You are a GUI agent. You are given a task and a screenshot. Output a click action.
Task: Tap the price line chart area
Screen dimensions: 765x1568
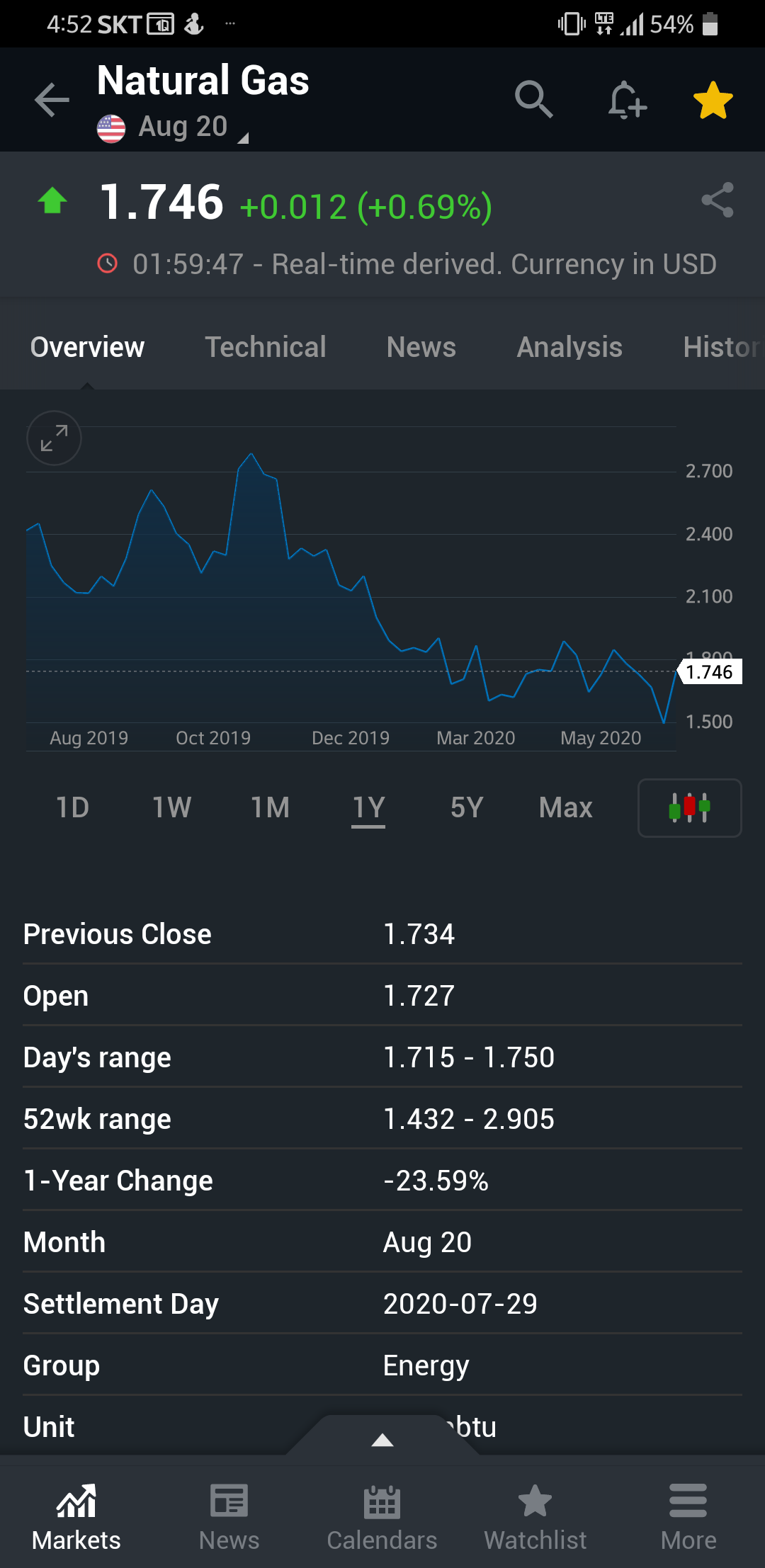(351, 588)
